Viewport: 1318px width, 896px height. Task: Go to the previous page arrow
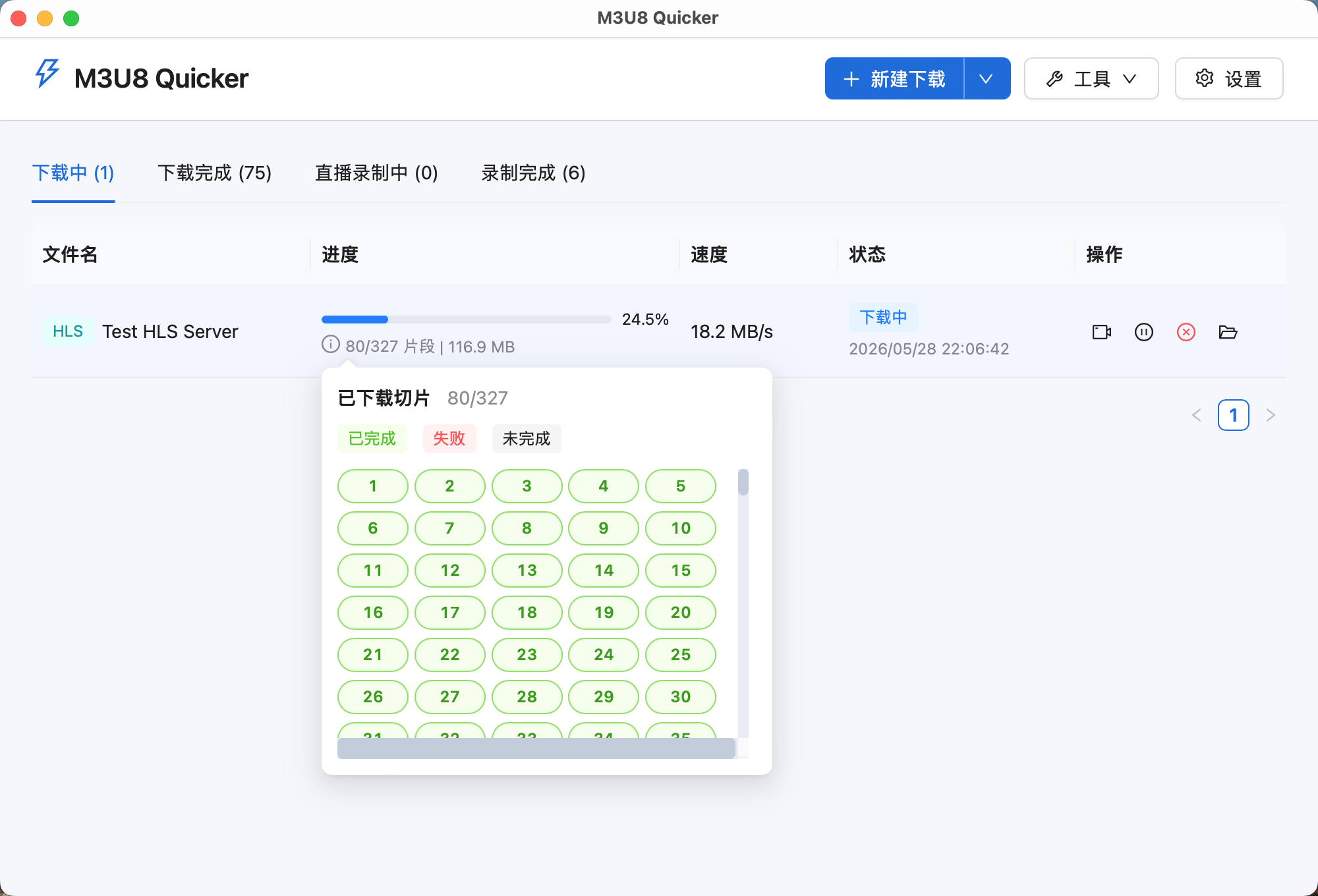(1197, 415)
